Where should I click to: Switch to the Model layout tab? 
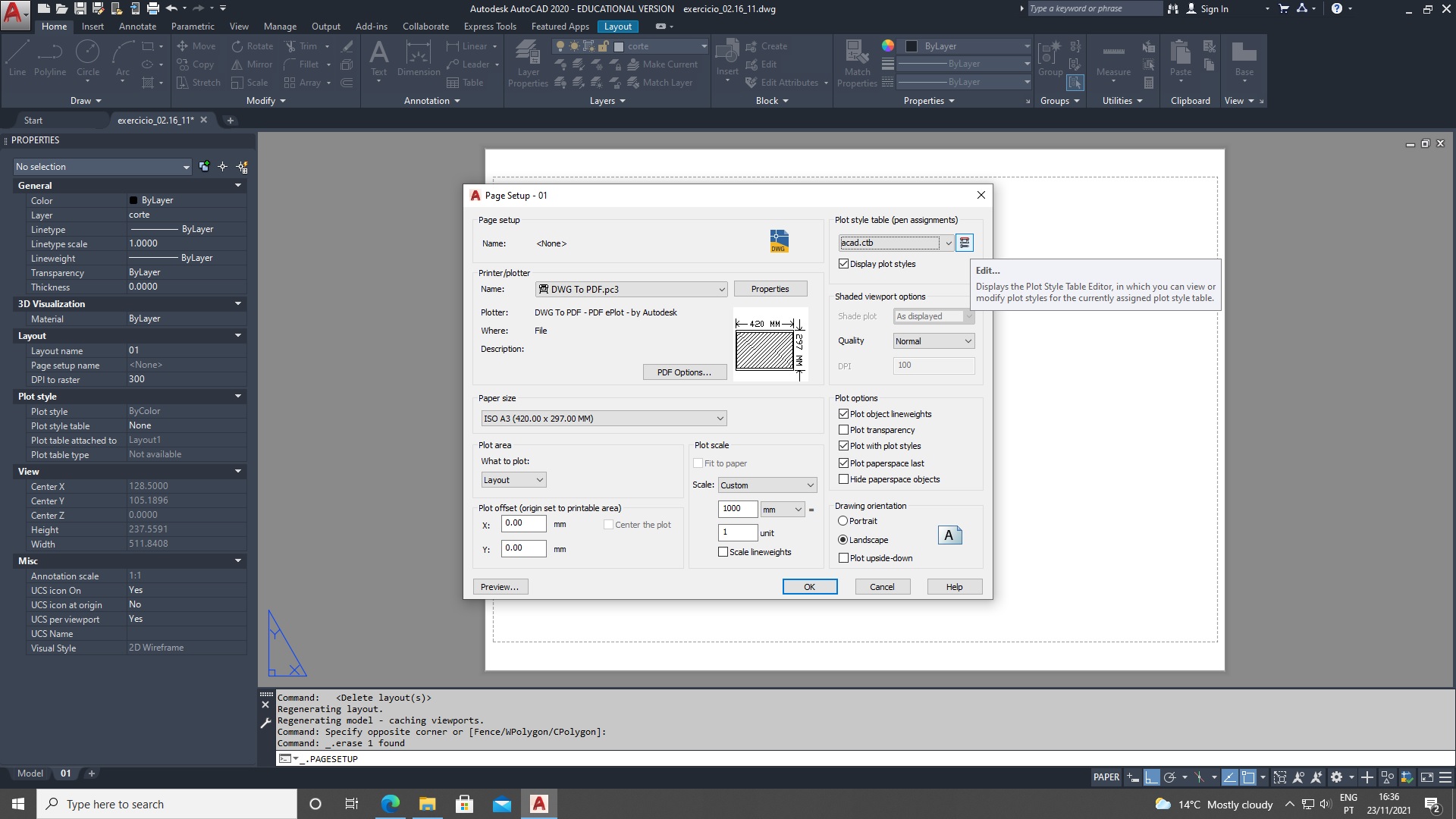pos(30,773)
